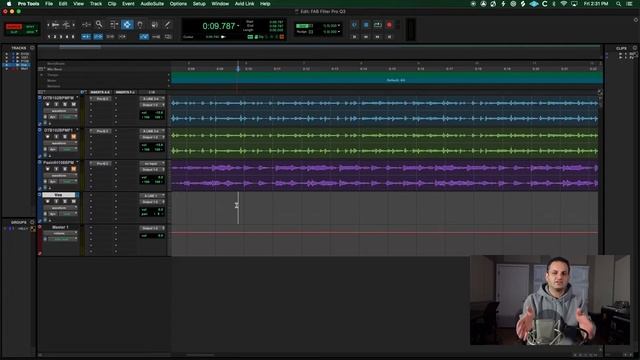Enable Shuffle edit mode

pyautogui.click(x=13, y=27)
